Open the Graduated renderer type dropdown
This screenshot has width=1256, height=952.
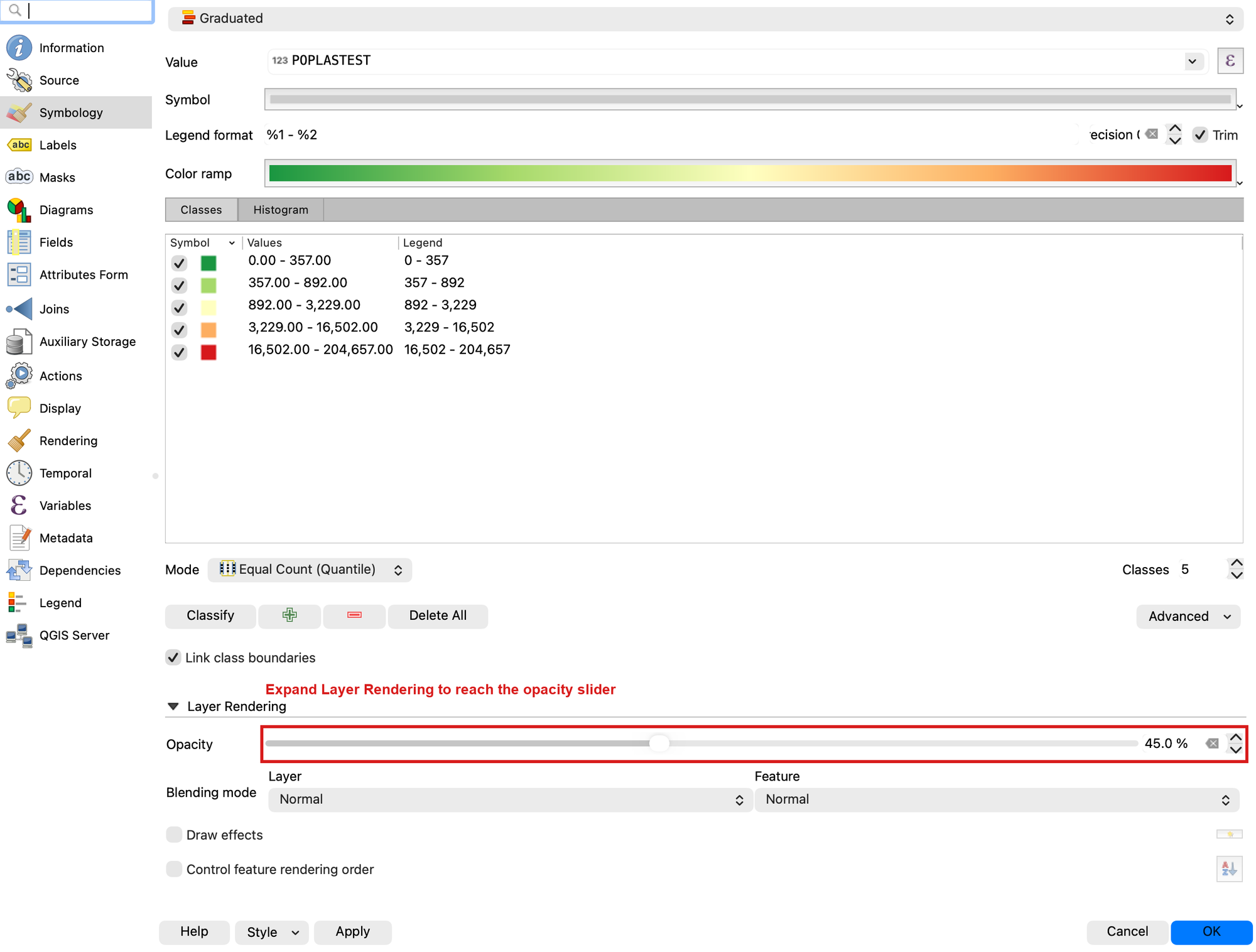click(x=705, y=19)
